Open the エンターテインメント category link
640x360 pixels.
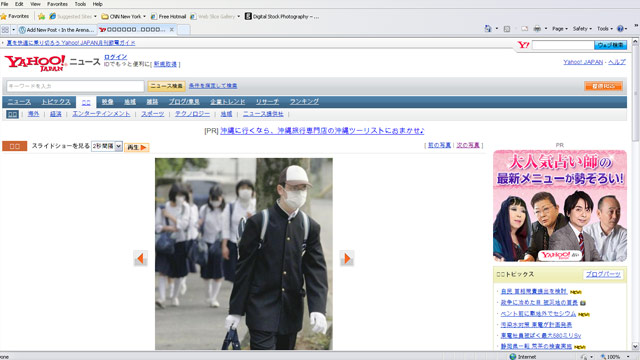pyautogui.click(x=101, y=114)
